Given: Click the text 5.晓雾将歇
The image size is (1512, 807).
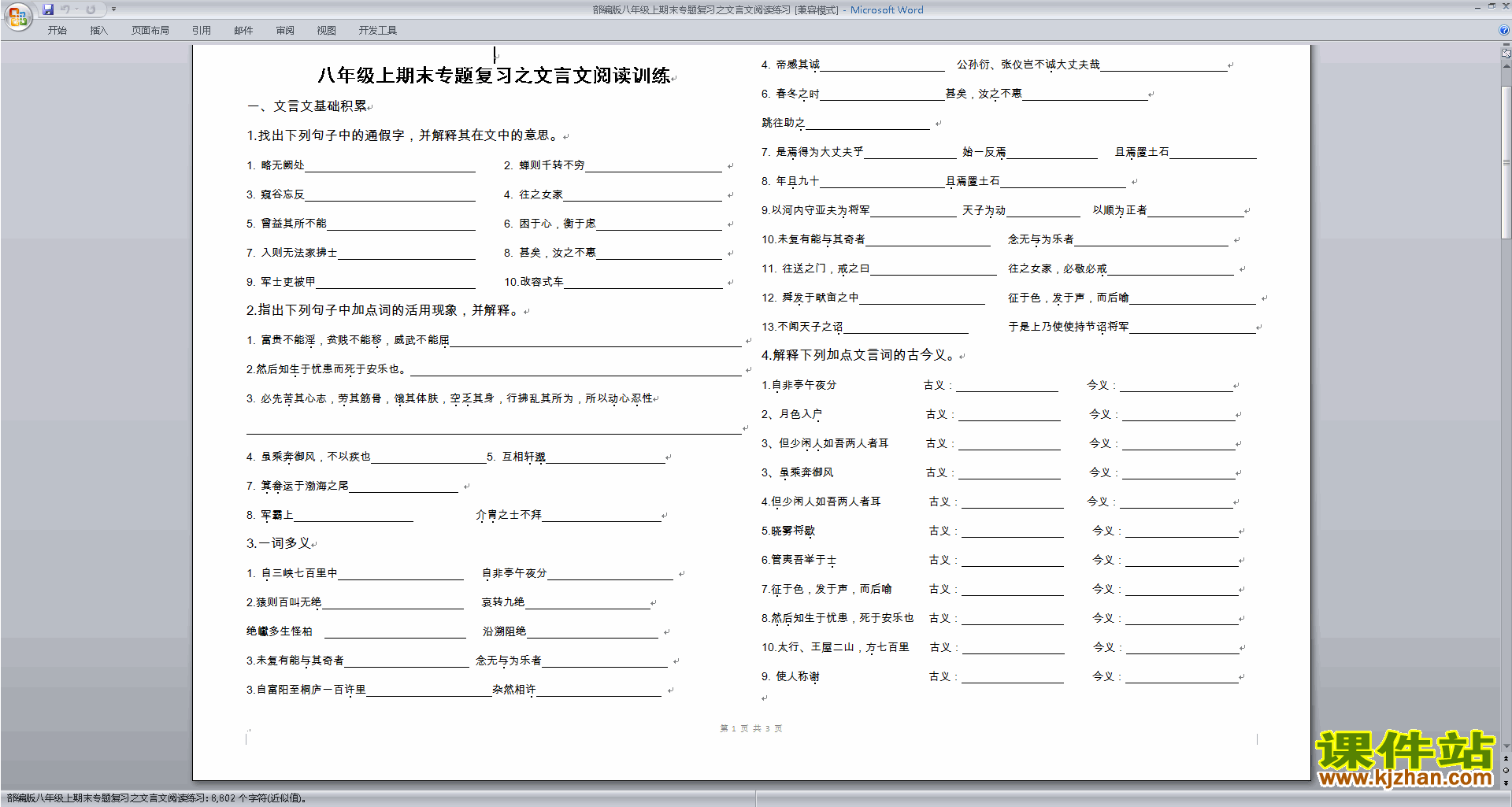Looking at the screenshot, I should click(x=788, y=531).
